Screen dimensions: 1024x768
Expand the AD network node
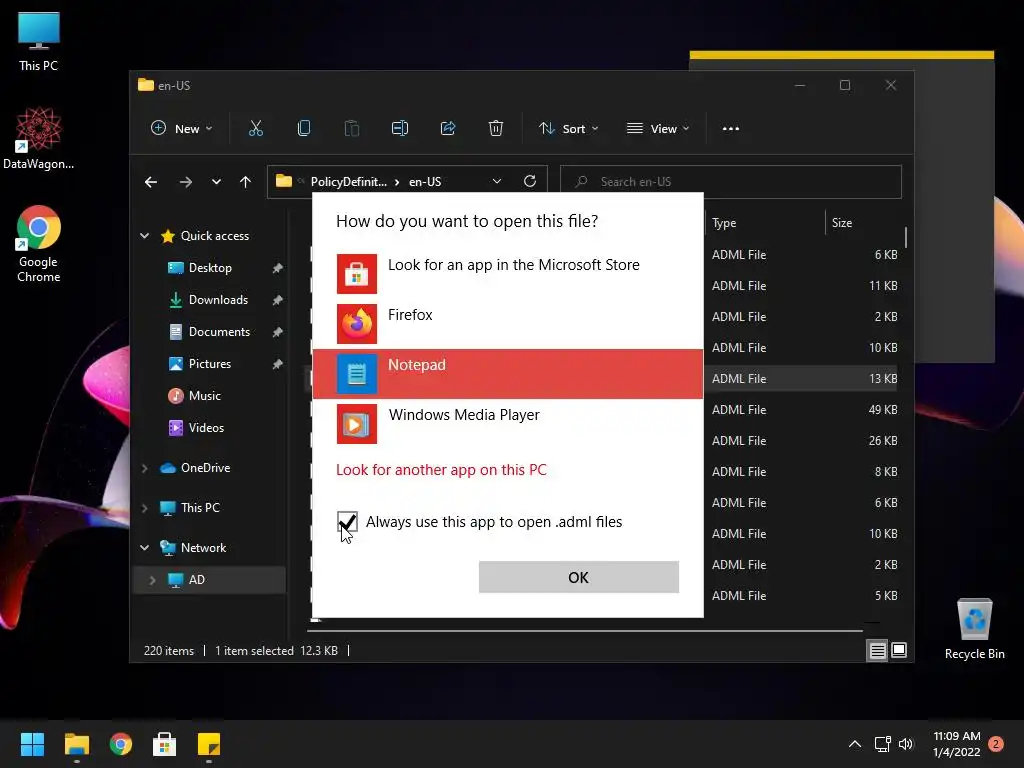[x=152, y=580]
